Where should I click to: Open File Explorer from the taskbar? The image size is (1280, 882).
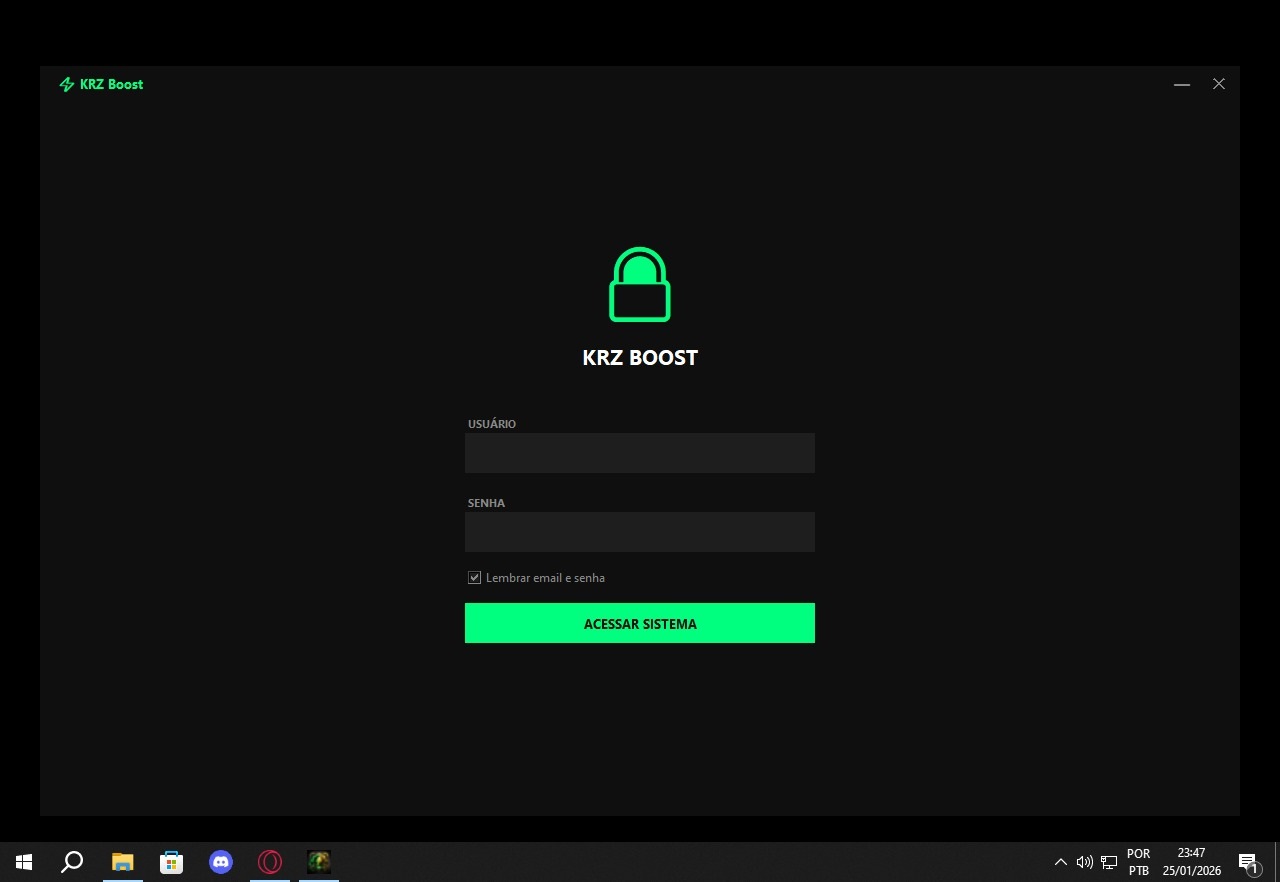pyautogui.click(x=122, y=862)
